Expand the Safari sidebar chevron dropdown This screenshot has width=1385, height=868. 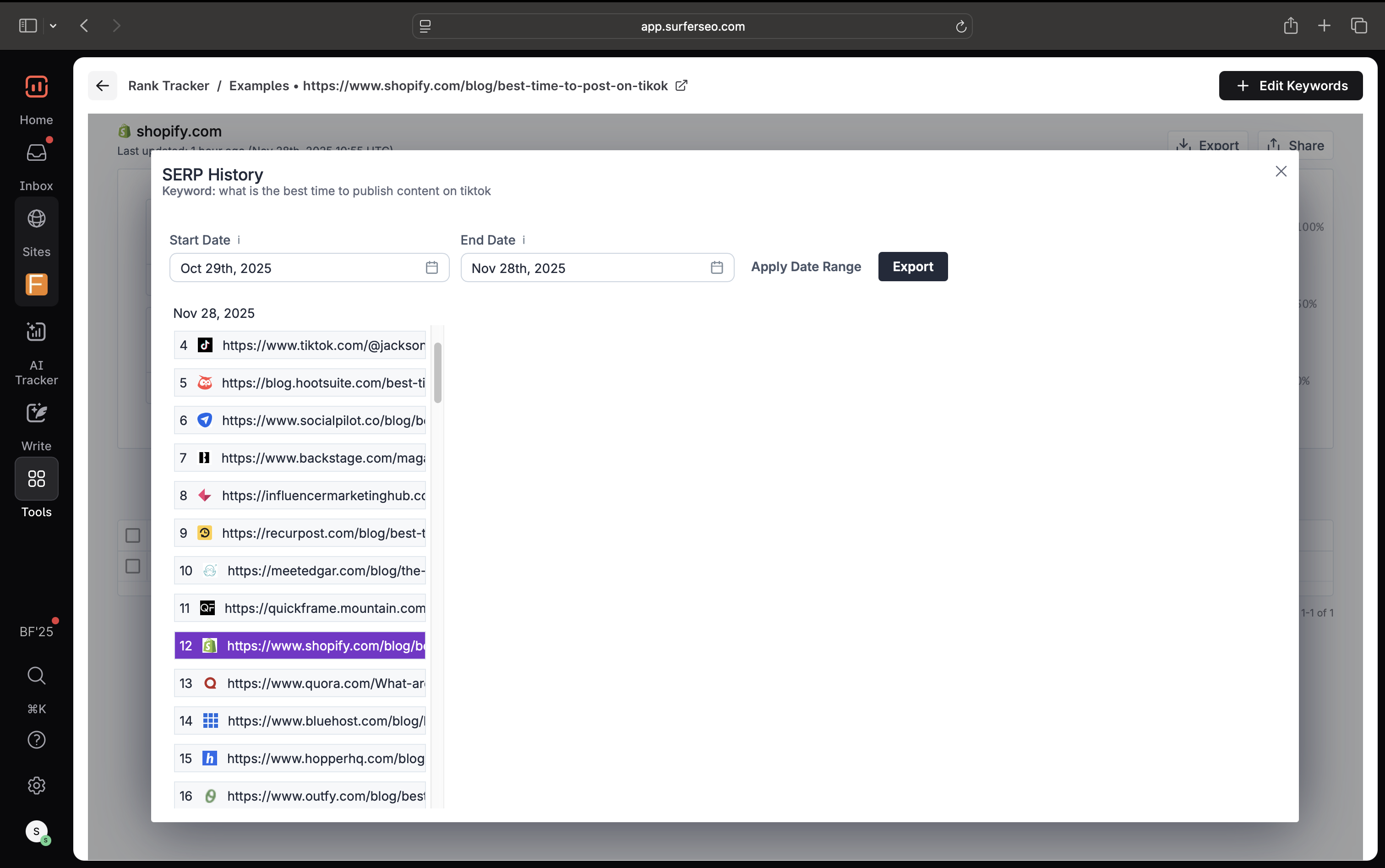[x=53, y=26]
